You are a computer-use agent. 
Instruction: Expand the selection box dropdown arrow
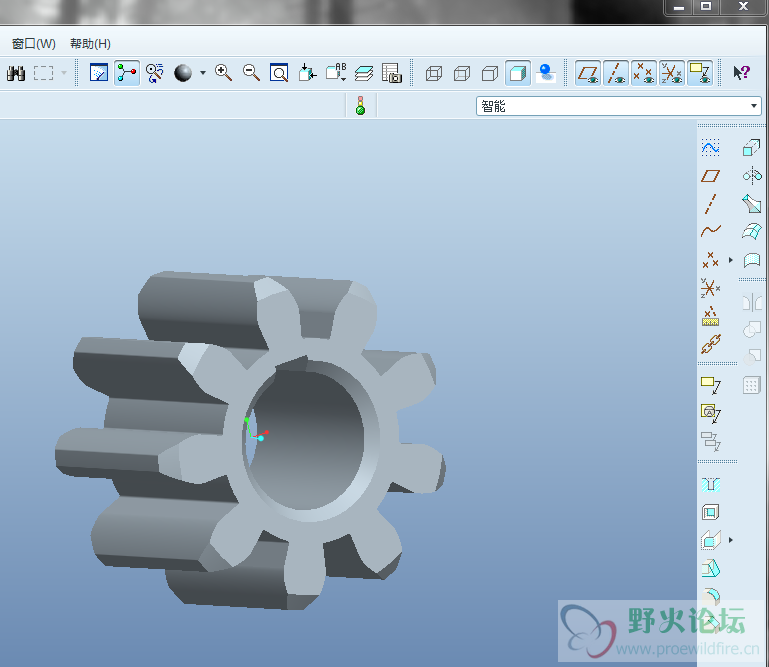pos(64,73)
